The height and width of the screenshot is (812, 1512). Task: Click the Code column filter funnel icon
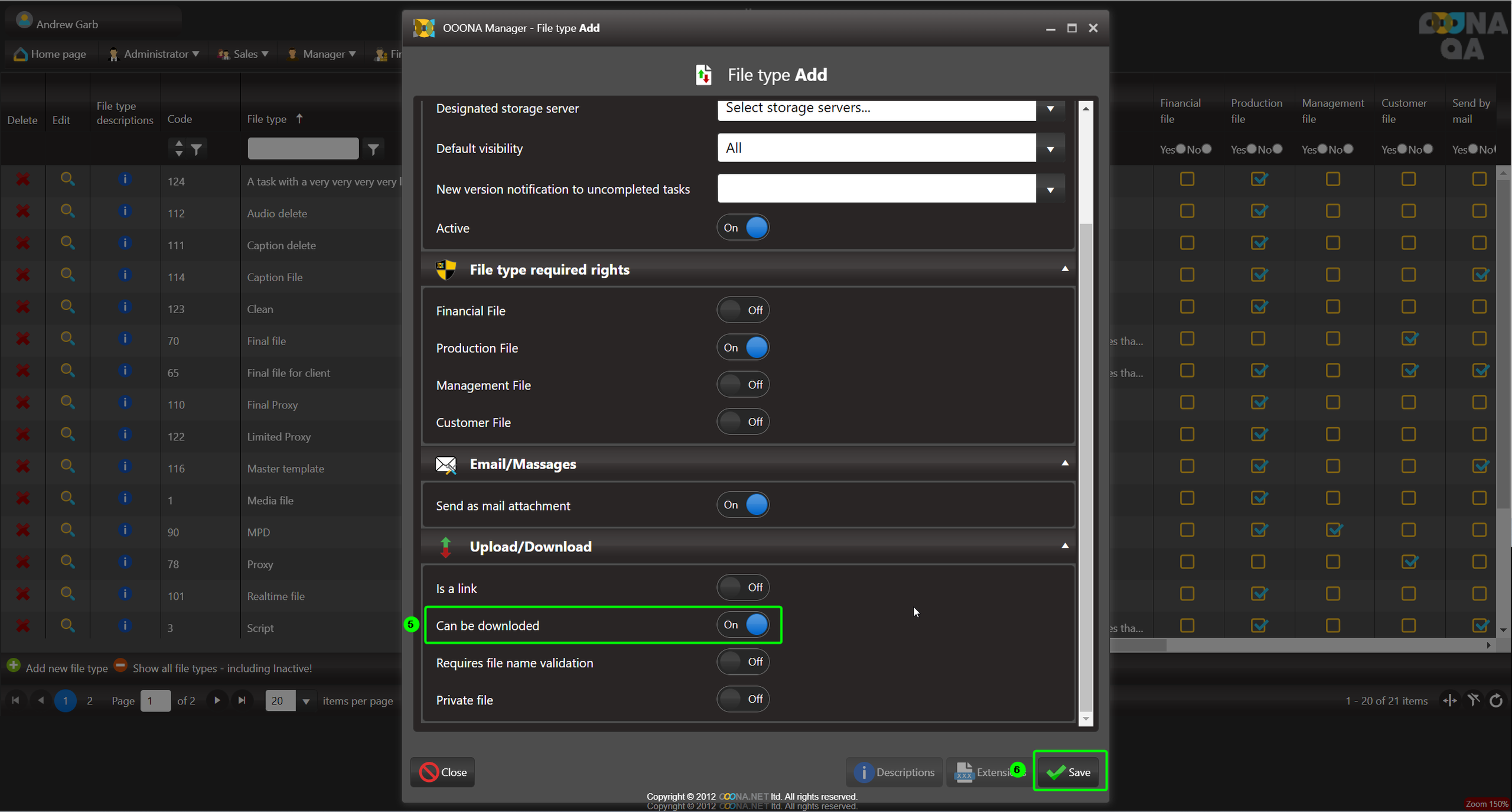pos(196,149)
